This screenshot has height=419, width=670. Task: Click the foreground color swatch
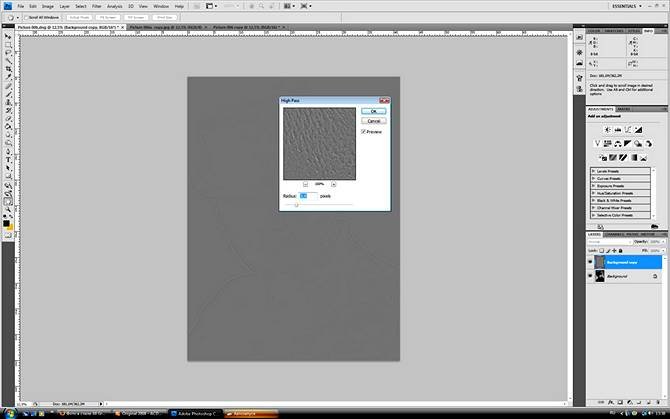[x=6, y=222]
